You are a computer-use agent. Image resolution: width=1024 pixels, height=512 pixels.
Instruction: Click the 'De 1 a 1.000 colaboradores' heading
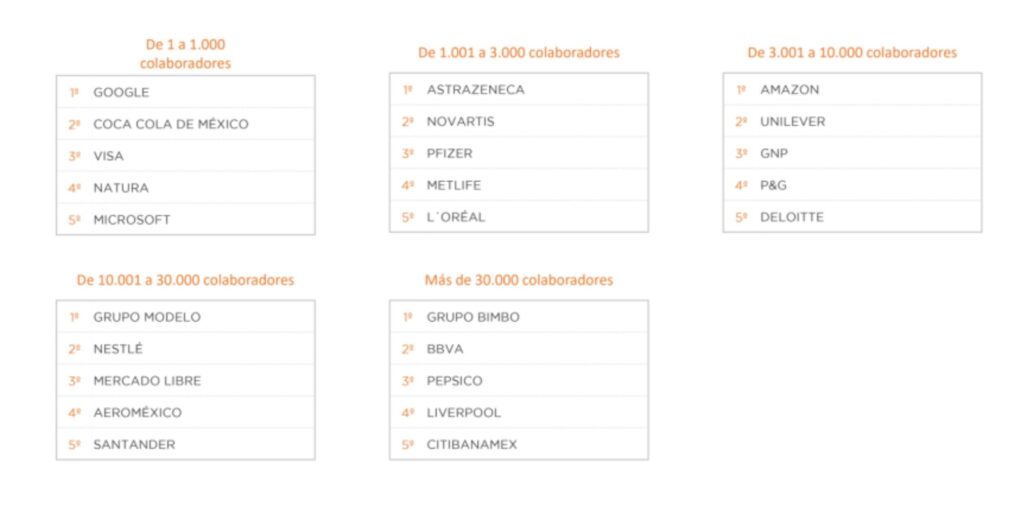click(185, 54)
